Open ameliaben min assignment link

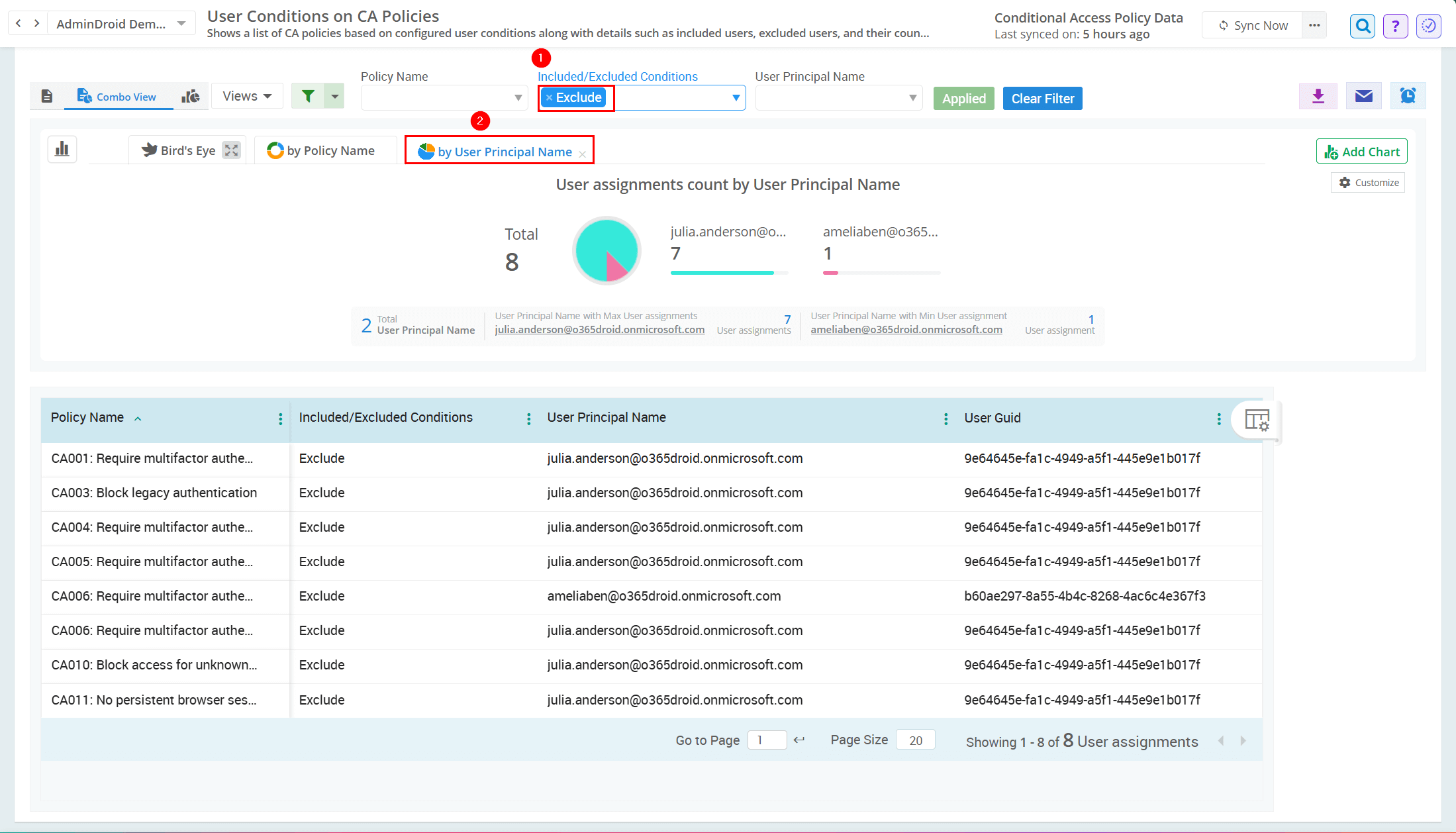(906, 330)
